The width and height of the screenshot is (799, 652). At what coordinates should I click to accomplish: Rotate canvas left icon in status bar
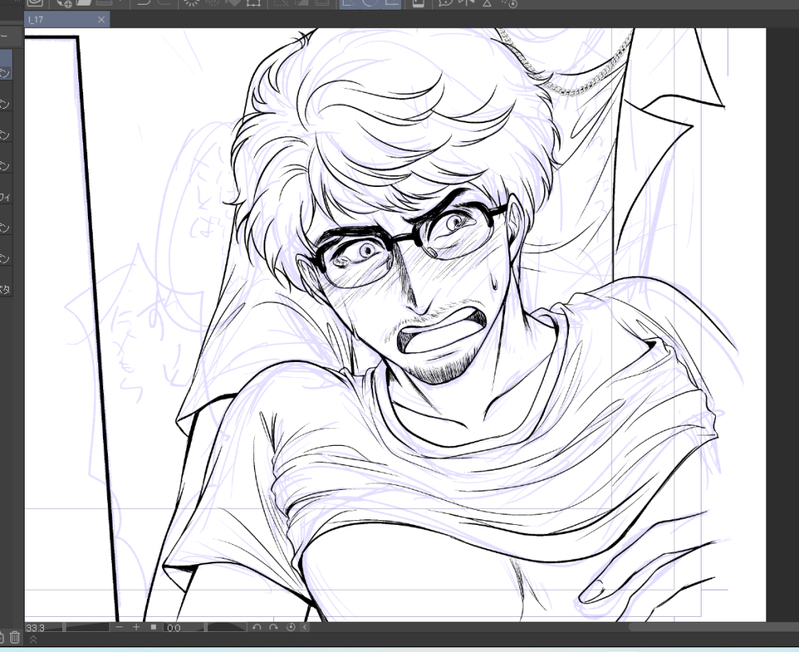[x=257, y=627]
